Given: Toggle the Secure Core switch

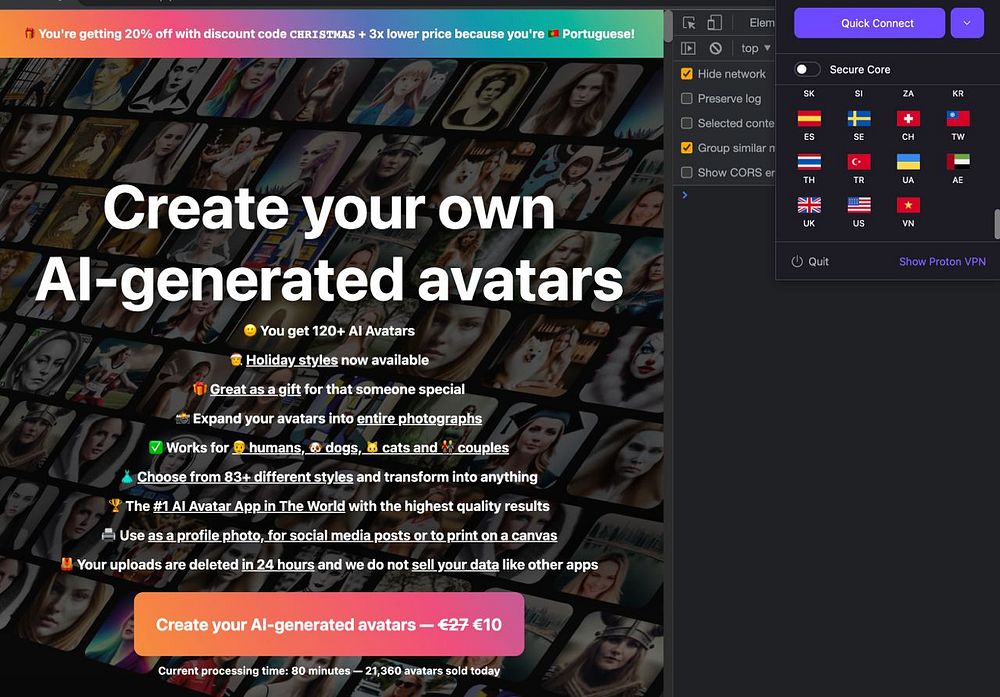Looking at the screenshot, I should click(x=807, y=69).
